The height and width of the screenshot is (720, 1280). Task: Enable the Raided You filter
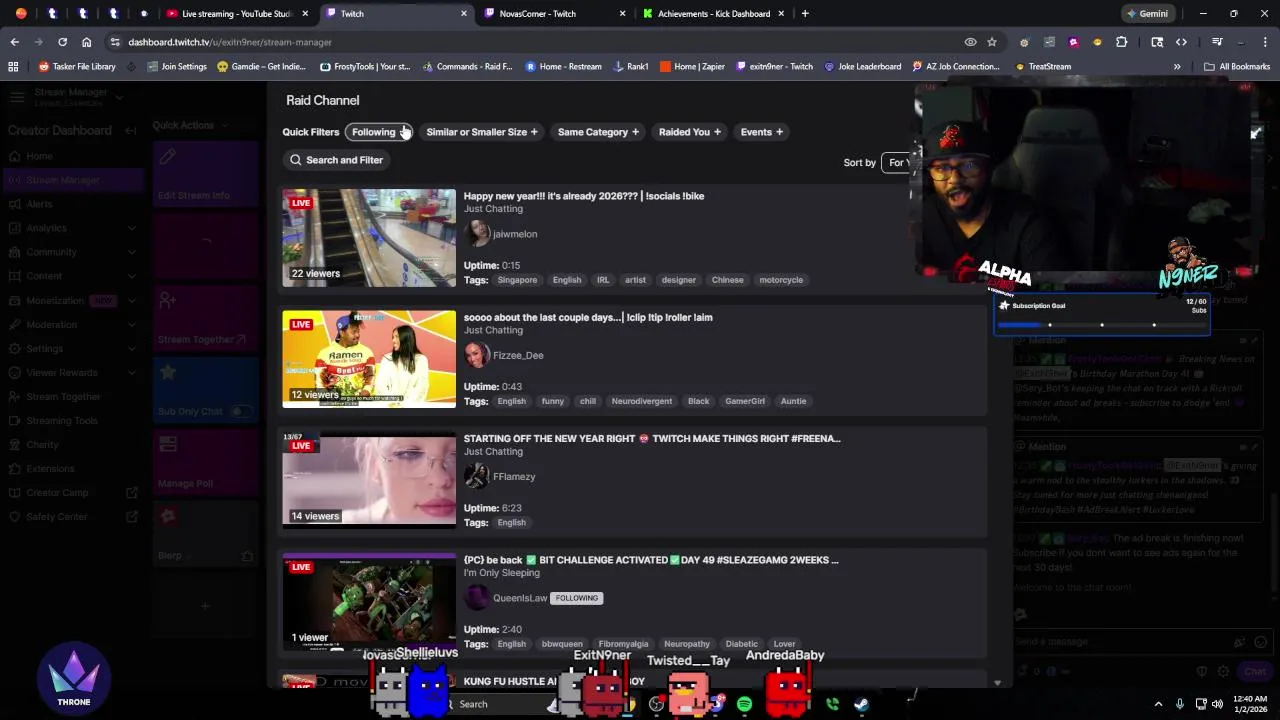tap(689, 132)
